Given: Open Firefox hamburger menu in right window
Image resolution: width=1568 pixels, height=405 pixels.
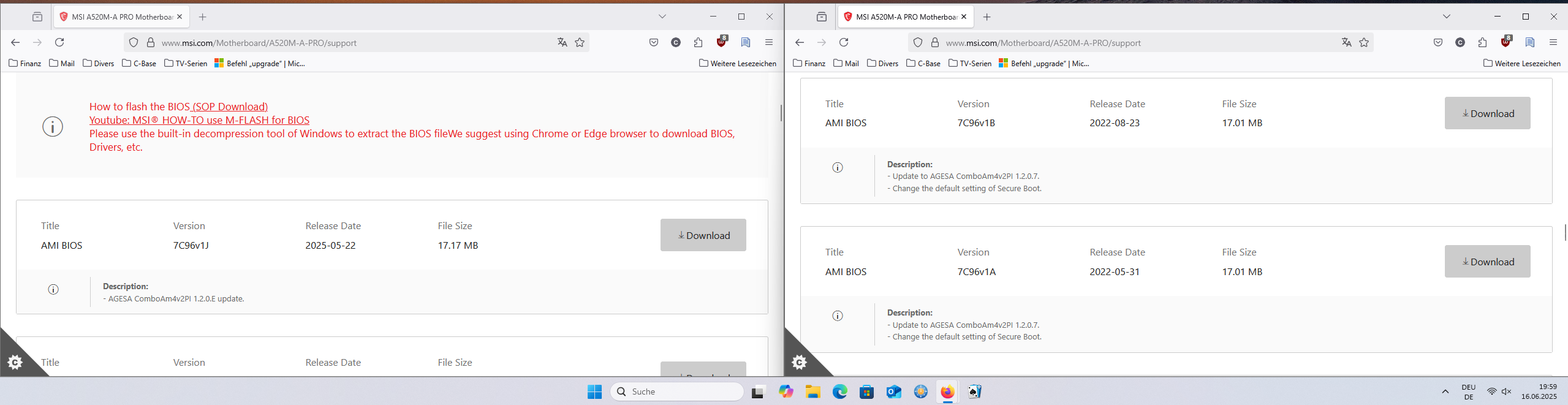Looking at the screenshot, I should coord(1553,42).
